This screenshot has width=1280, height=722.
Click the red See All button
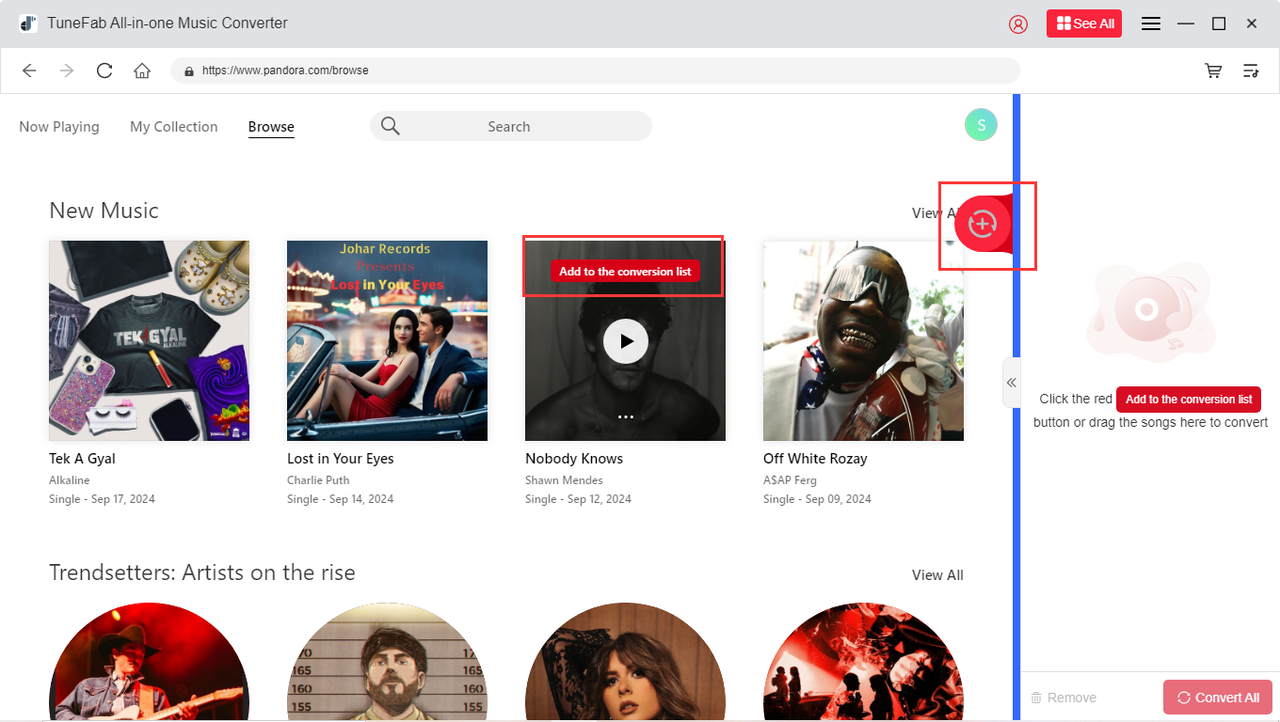(x=1084, y=24)
